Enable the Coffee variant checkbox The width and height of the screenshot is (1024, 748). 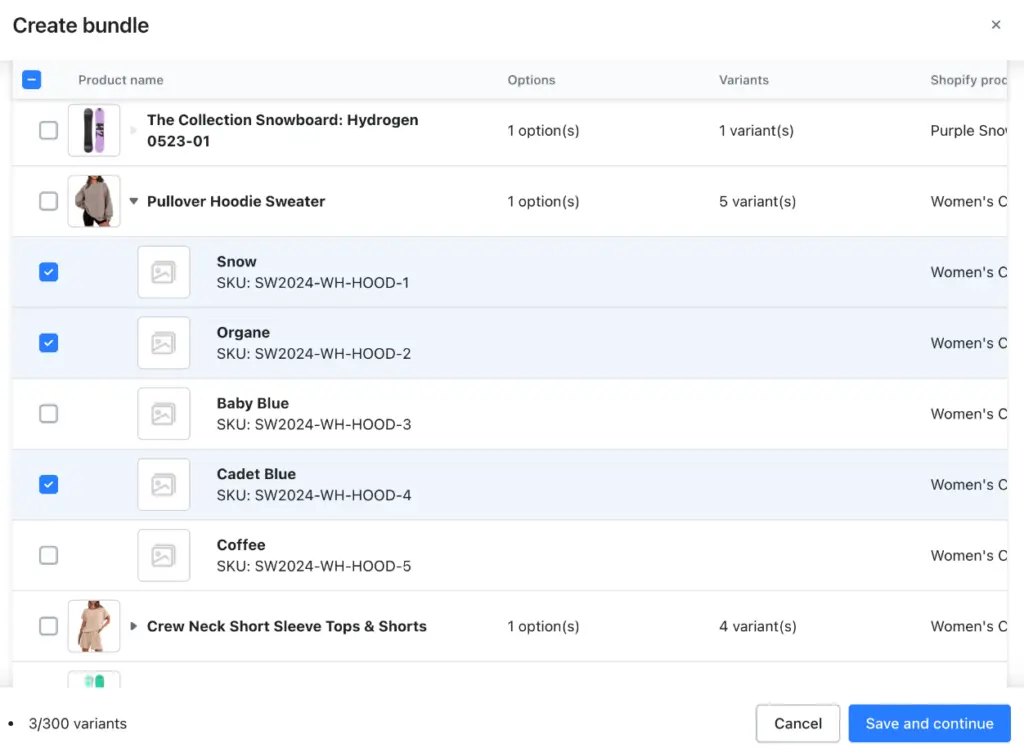(x=49, y=555)
